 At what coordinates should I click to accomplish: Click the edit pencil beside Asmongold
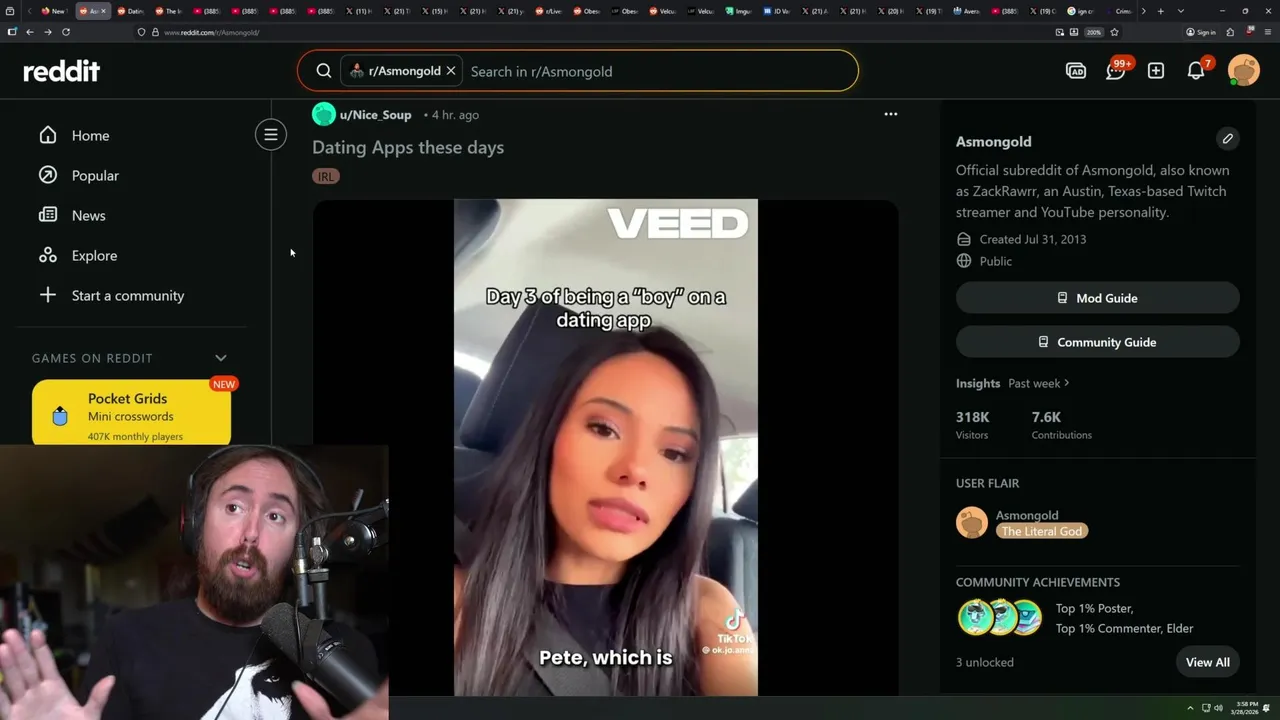click(1228, 139)
